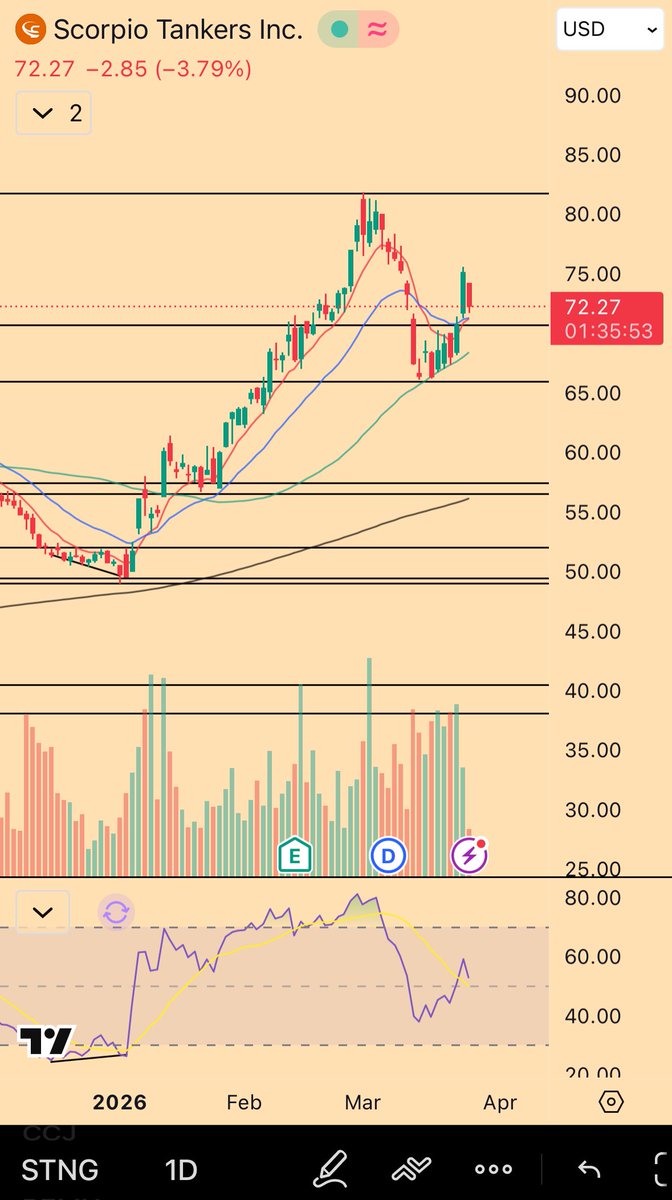The image size is (672, 1200).
Task: Click the Scorpio Tankers Inc. title
Action: (178, 30)
